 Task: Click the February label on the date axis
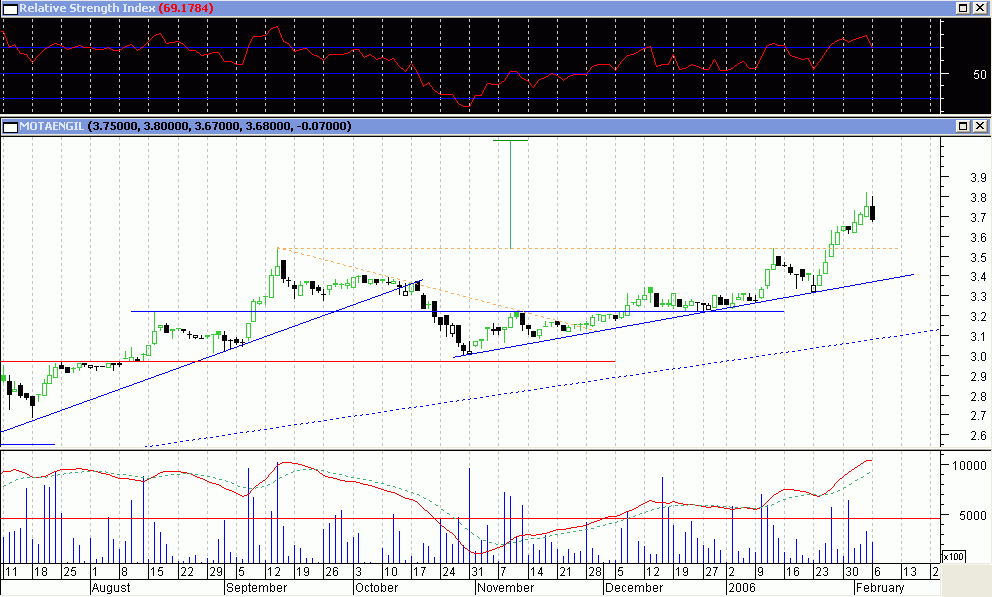[879, 588]
